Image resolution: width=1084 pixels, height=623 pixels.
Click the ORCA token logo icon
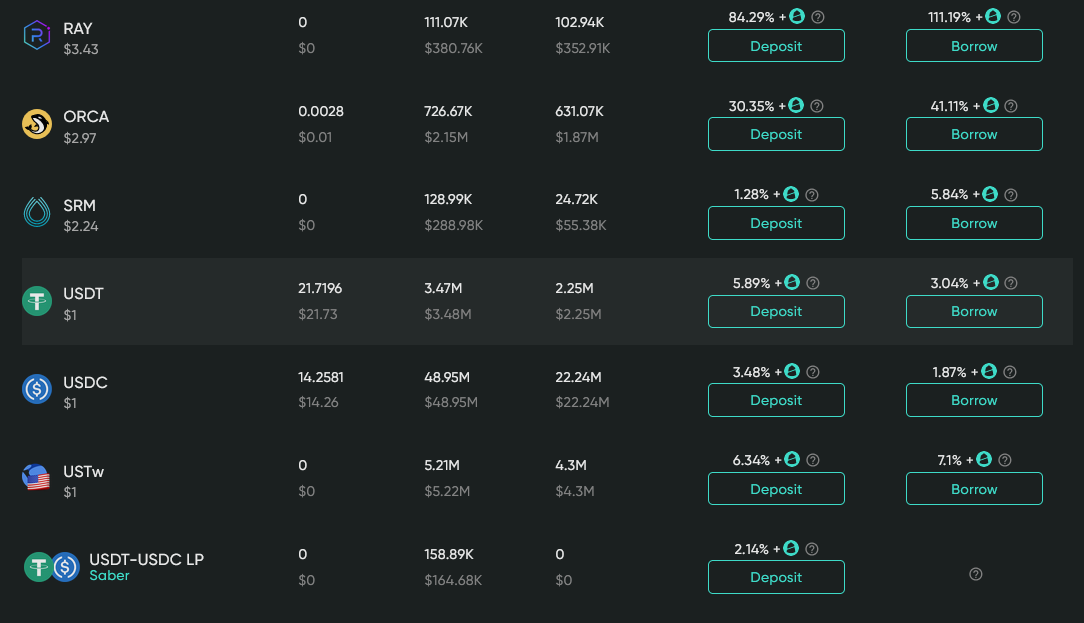click(37, 124)
